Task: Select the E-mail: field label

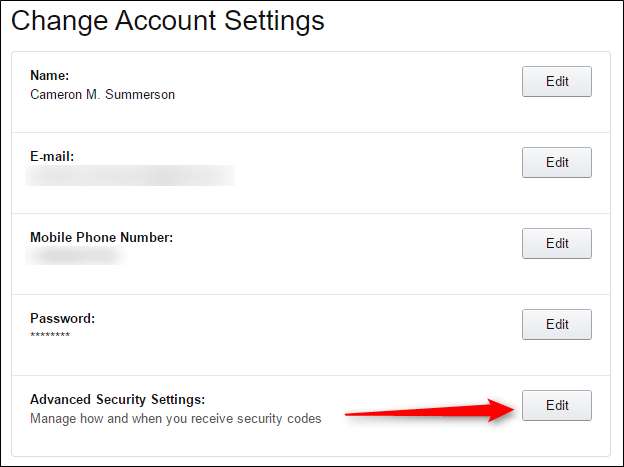Action: coord(52,156)
